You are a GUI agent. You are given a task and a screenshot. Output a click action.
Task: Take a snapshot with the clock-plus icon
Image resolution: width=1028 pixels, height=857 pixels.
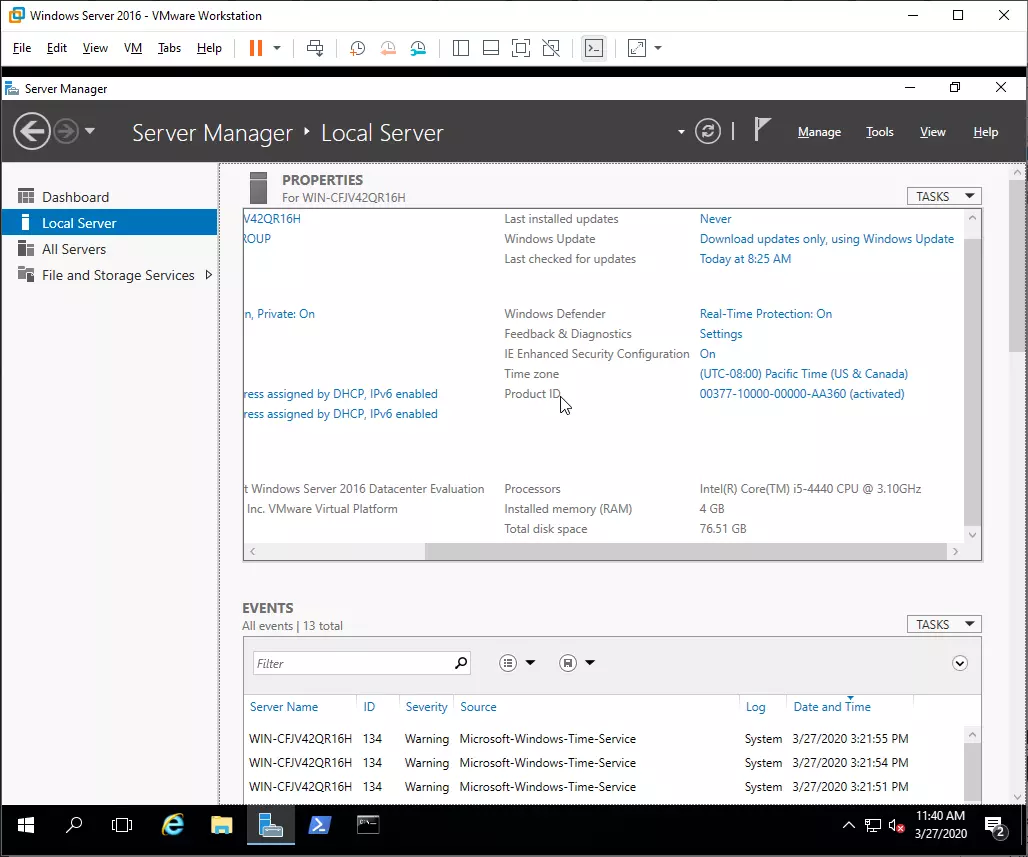tap(357, 48)
